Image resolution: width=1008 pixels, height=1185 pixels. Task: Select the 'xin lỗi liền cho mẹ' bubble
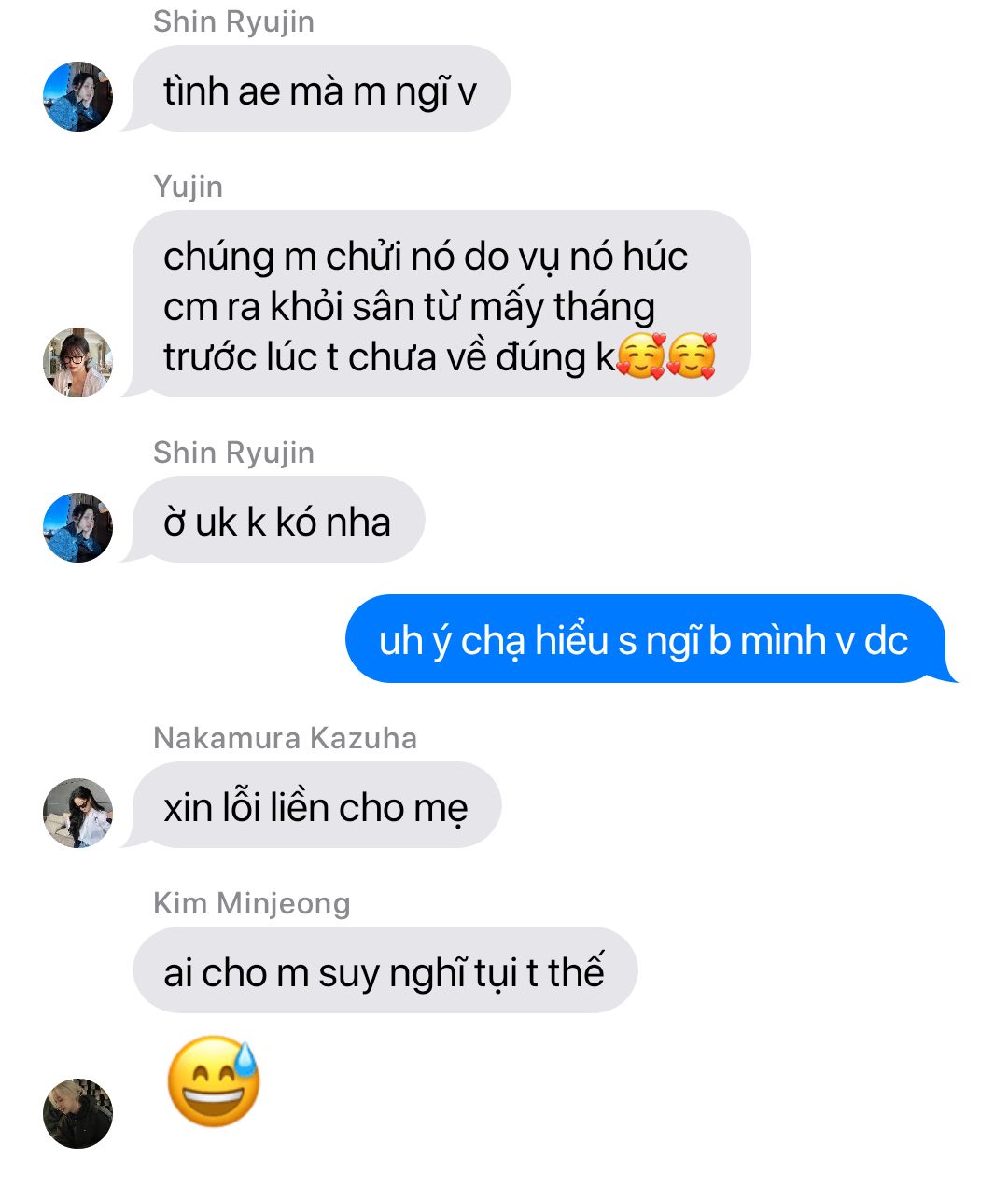316,805
